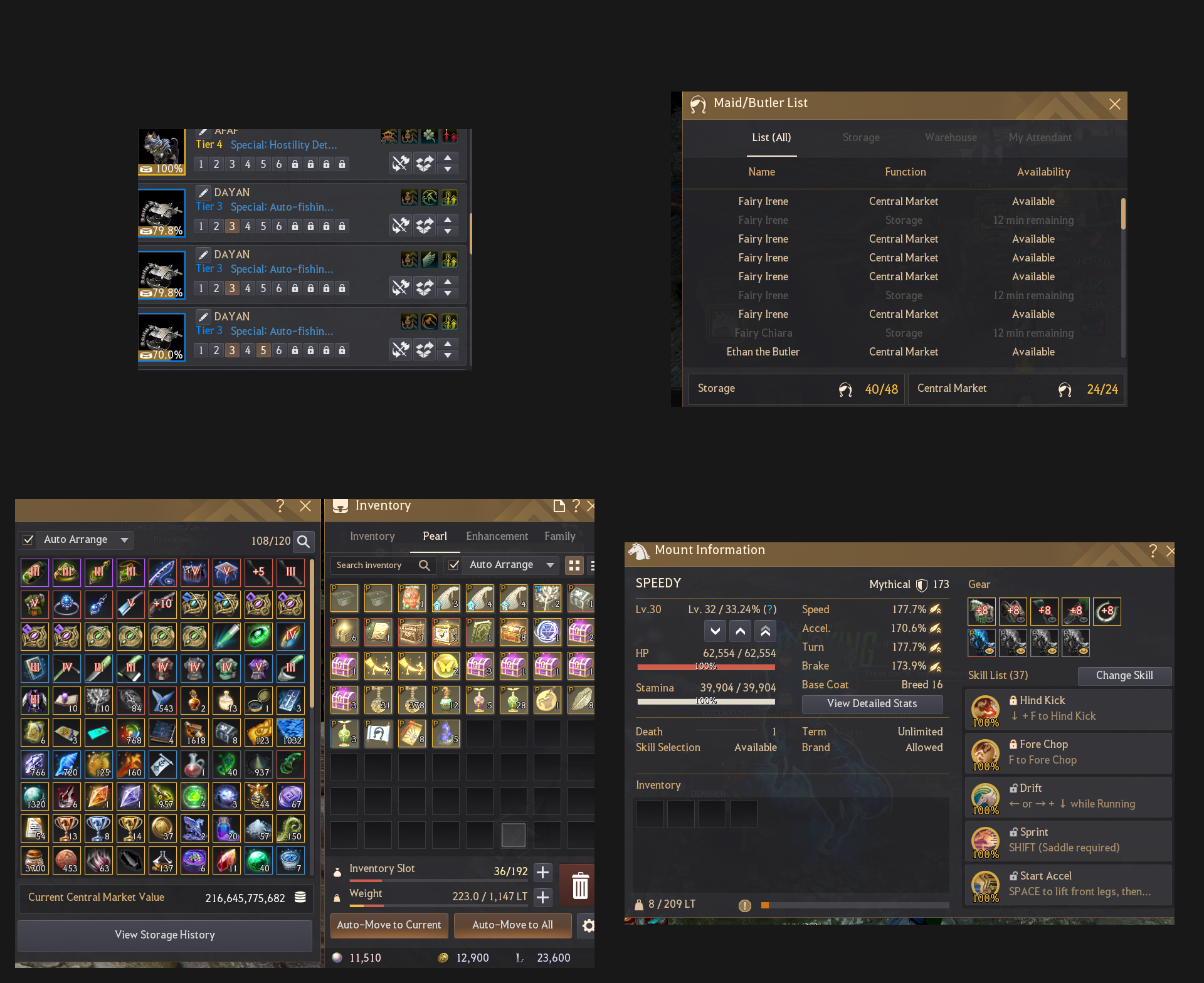1204x983 pixels.
Task: Click View Storage History button
Action: (165, 935)
